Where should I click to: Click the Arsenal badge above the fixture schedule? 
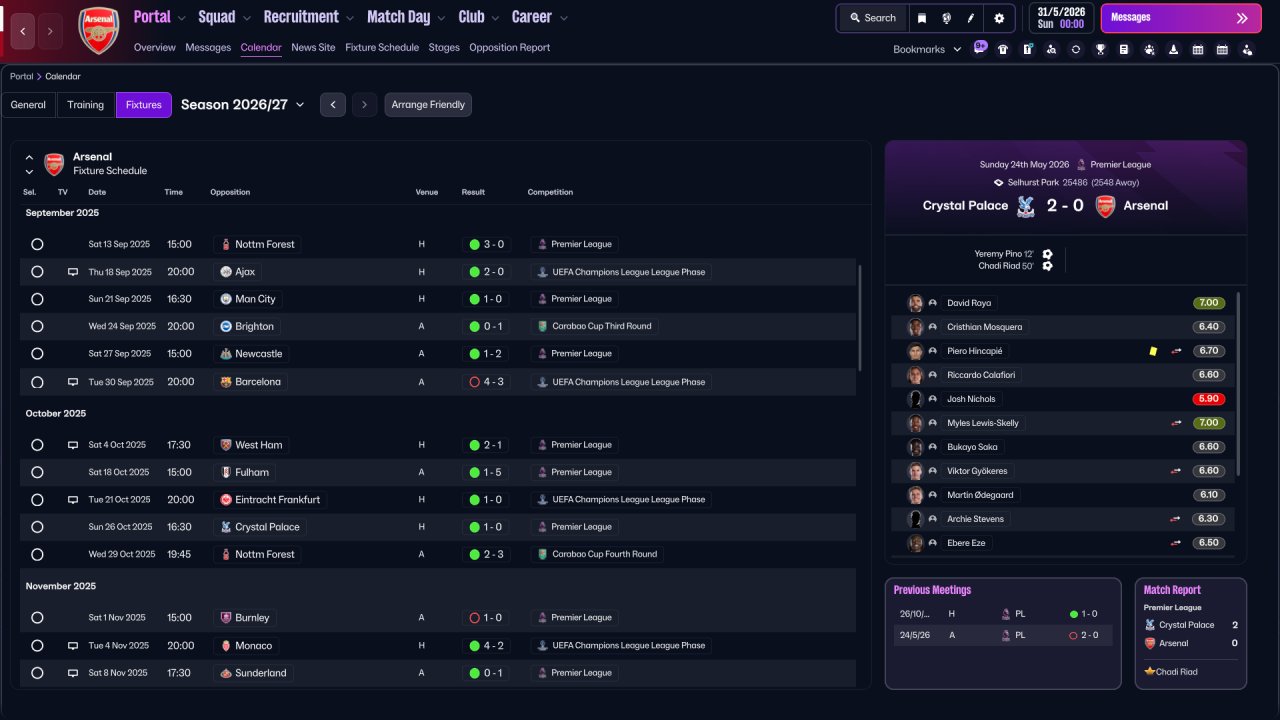(x=54, y=164)
